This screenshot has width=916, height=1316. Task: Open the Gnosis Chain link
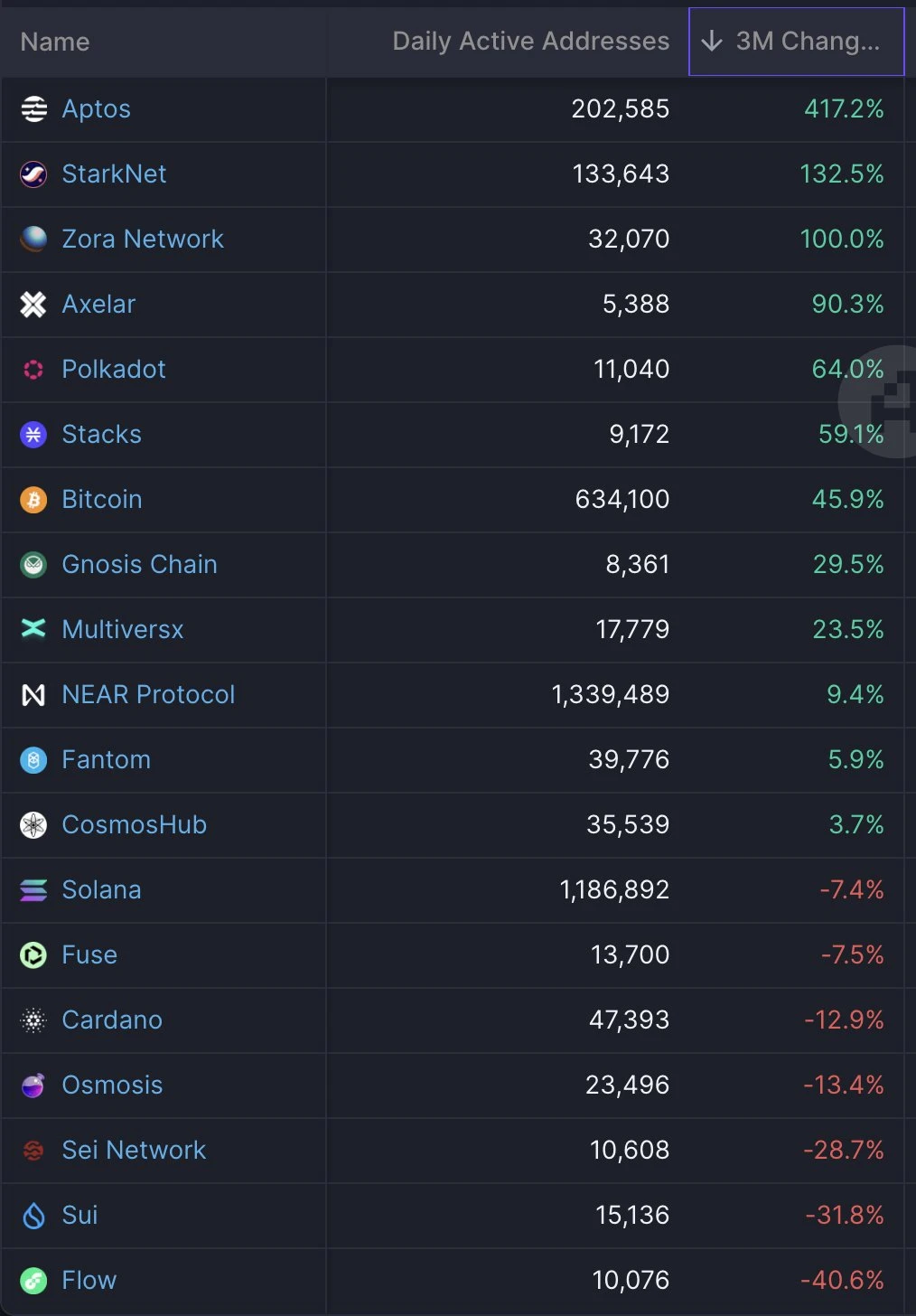click(x=139, y=565)
